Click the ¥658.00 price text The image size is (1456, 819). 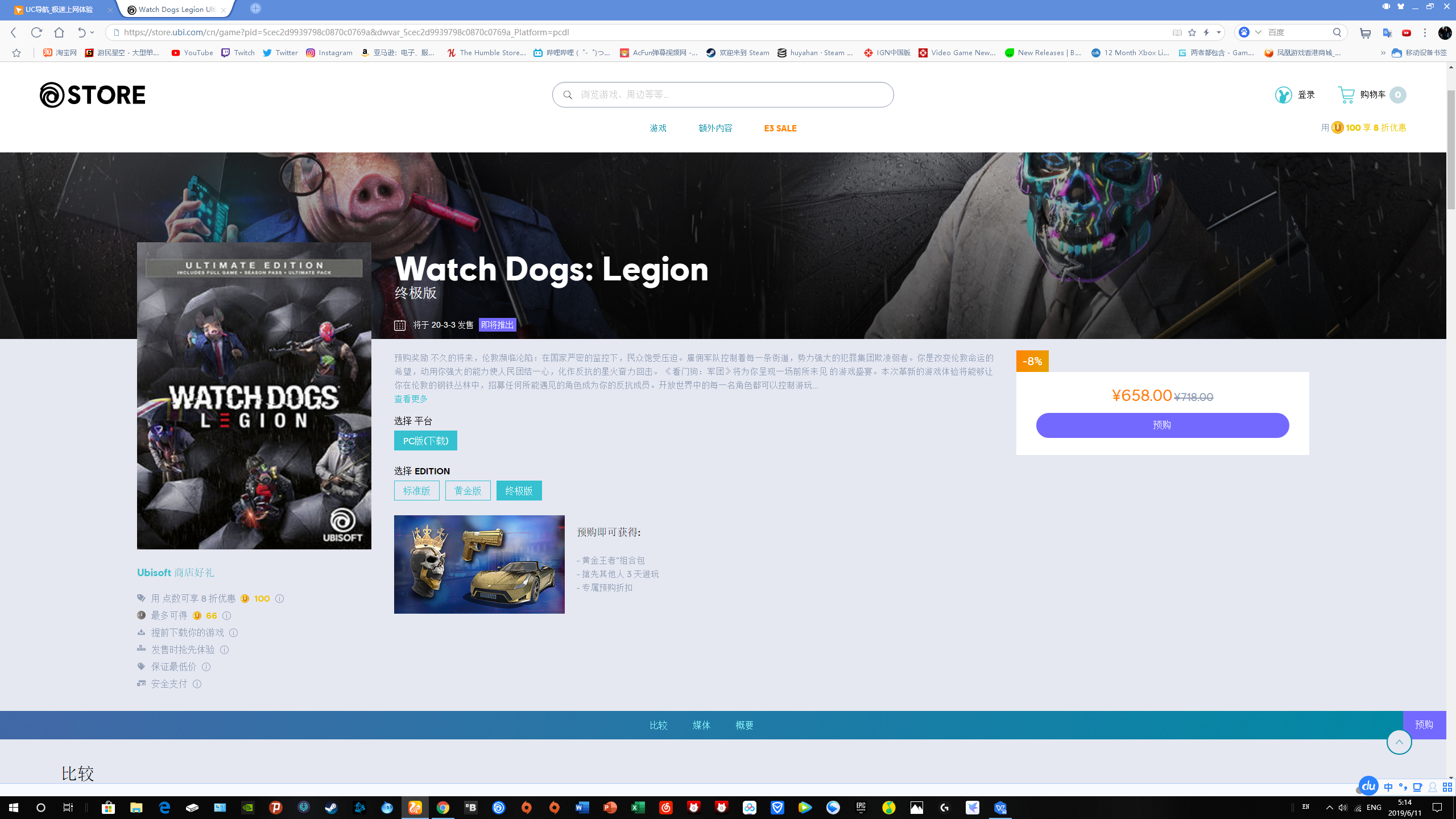(1142, 395)
